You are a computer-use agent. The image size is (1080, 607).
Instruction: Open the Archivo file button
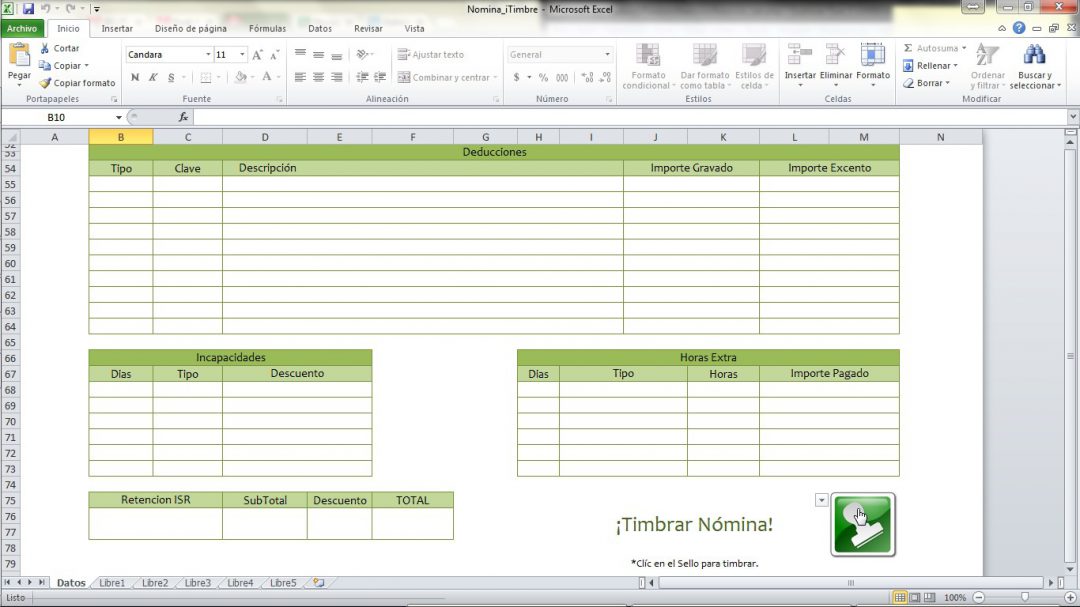[x=21, y=29]
